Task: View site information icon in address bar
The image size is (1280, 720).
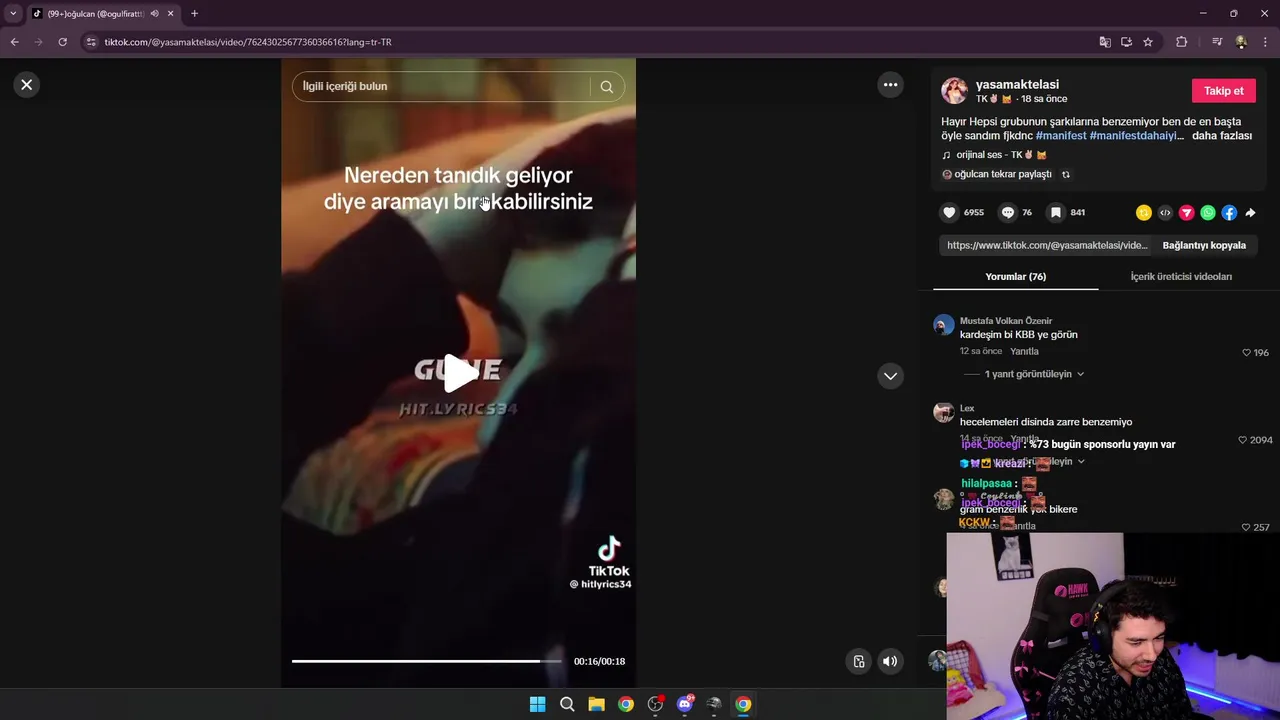Action: pyautogui.click(x=91, y=42)
